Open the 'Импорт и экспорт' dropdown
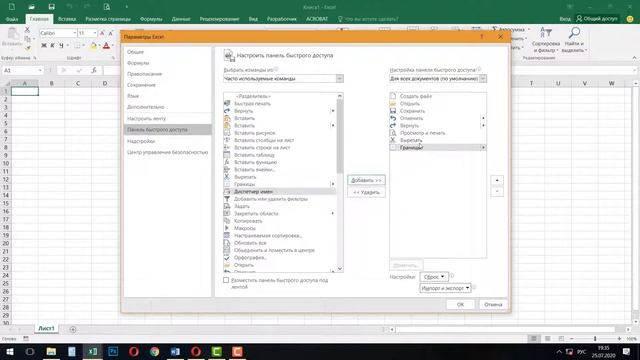The width and height of the screenshot is (640, 360). (445, 288)
